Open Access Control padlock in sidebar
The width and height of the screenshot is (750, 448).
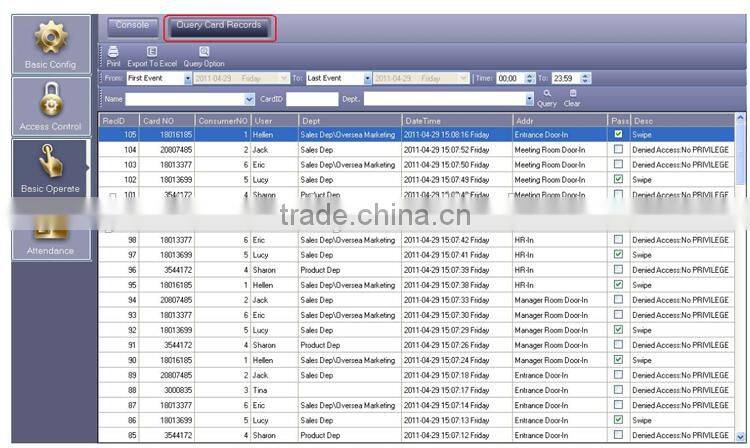point(49,105)
